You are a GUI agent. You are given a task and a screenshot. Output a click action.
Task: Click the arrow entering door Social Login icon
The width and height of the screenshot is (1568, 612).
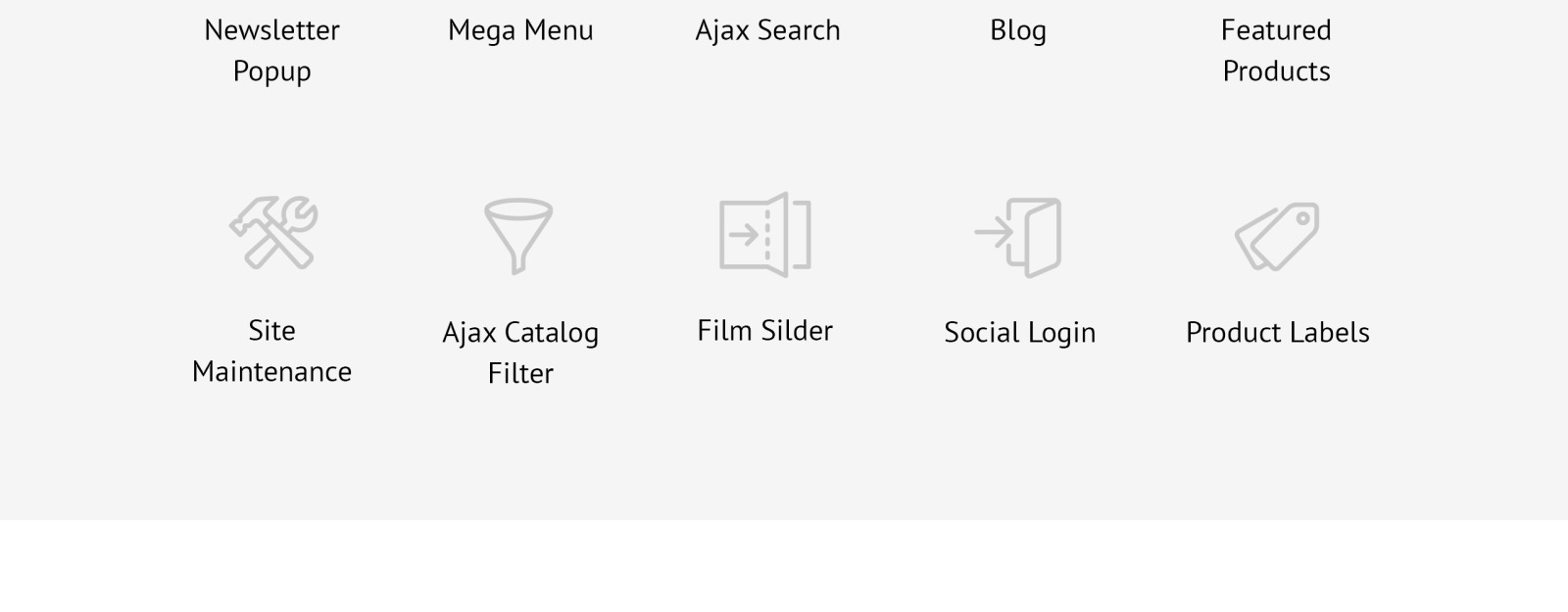[x=1019, y=235]
